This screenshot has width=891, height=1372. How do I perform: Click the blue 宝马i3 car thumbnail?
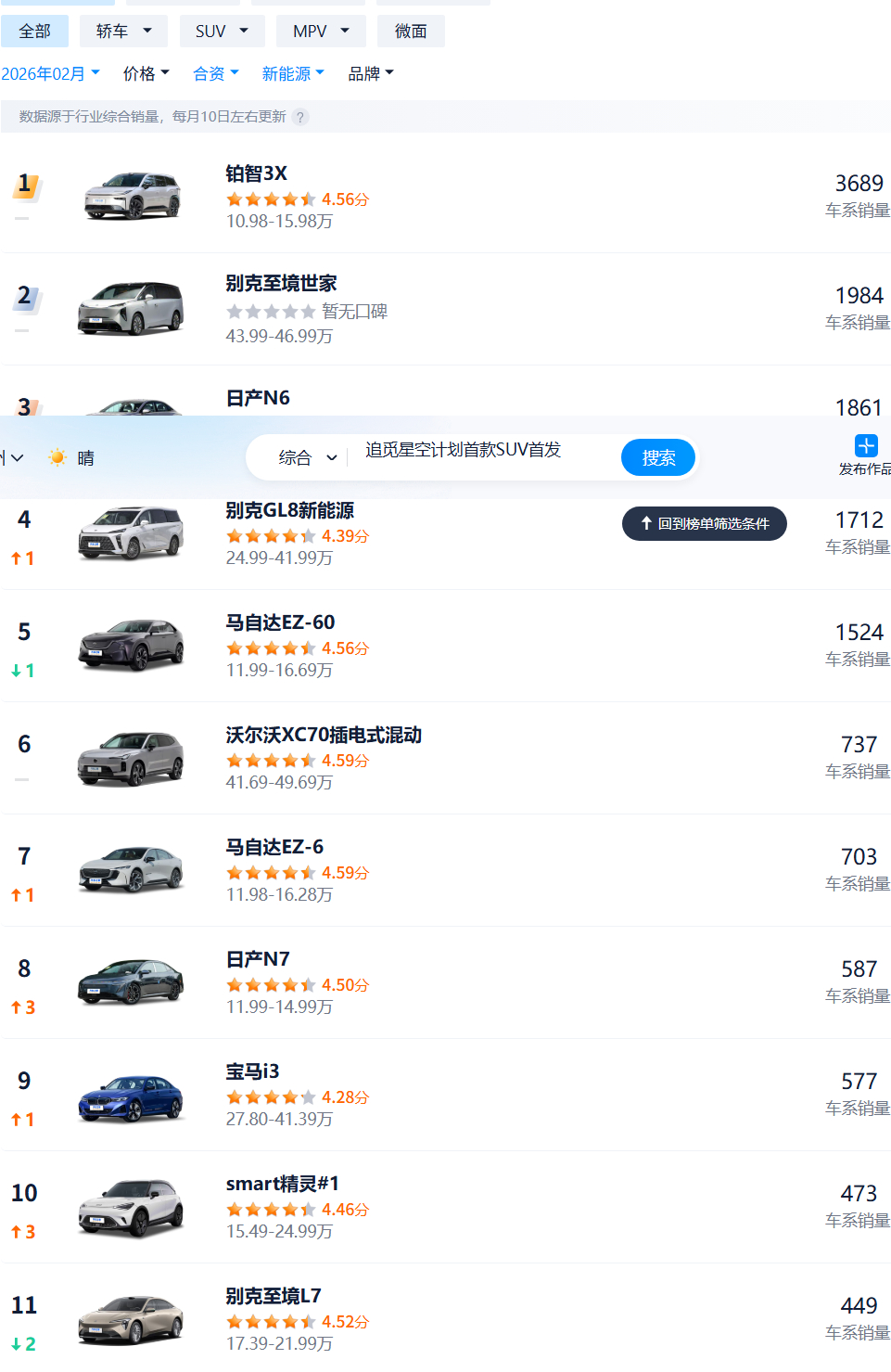[131, 1098]
